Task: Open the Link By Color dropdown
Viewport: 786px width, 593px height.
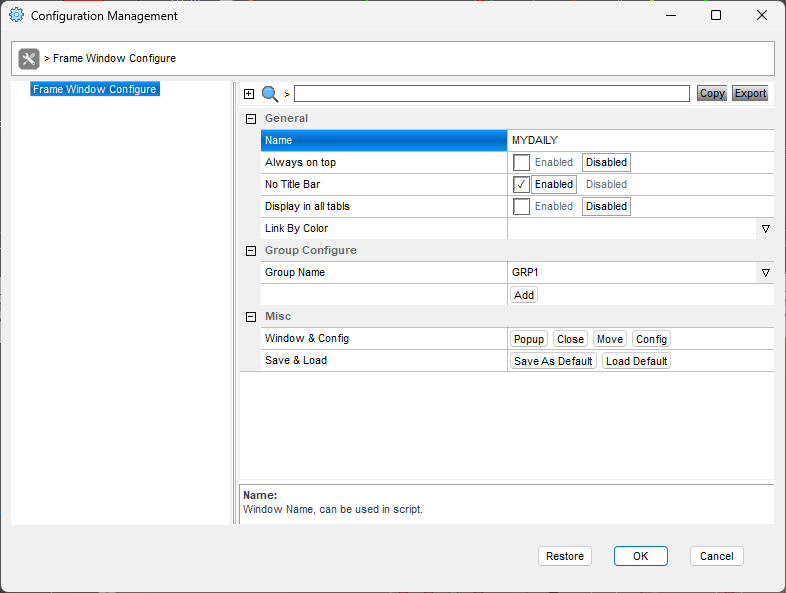Action: click(765, 229)
